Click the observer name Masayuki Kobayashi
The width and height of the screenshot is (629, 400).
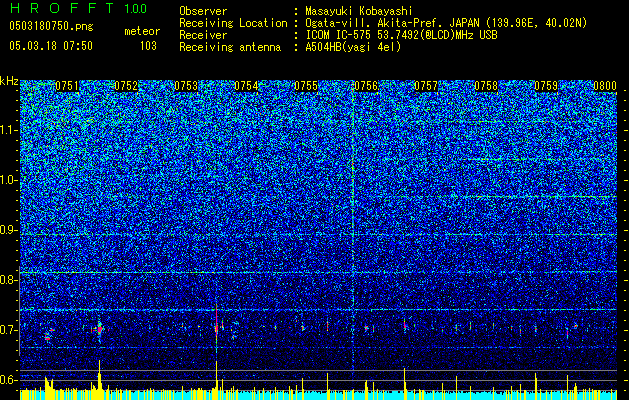[359, 11]
